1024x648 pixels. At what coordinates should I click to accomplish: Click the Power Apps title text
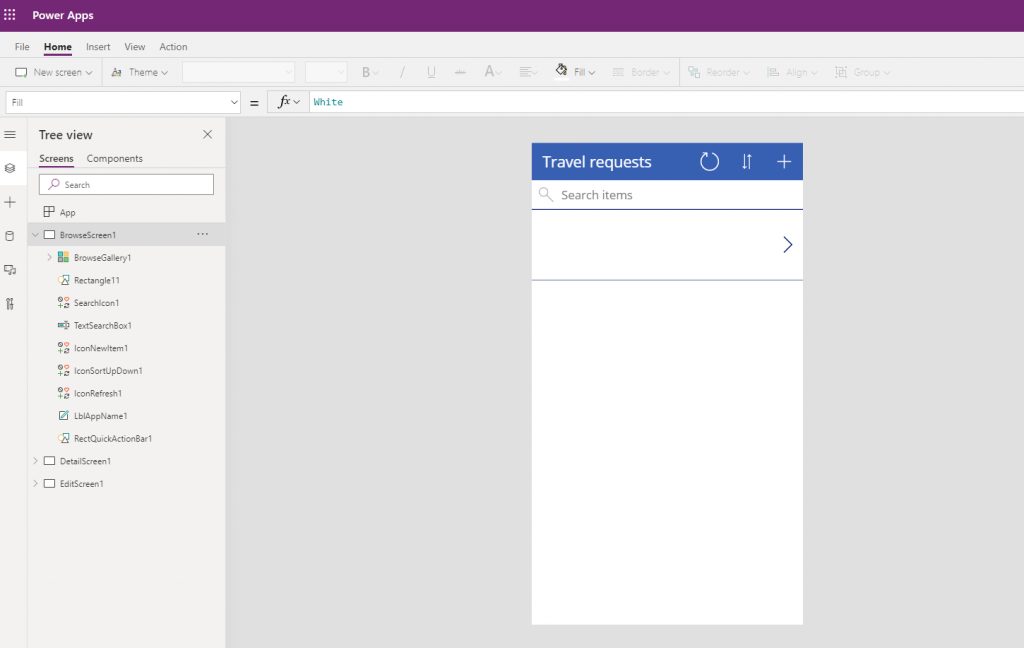(63, 15)
